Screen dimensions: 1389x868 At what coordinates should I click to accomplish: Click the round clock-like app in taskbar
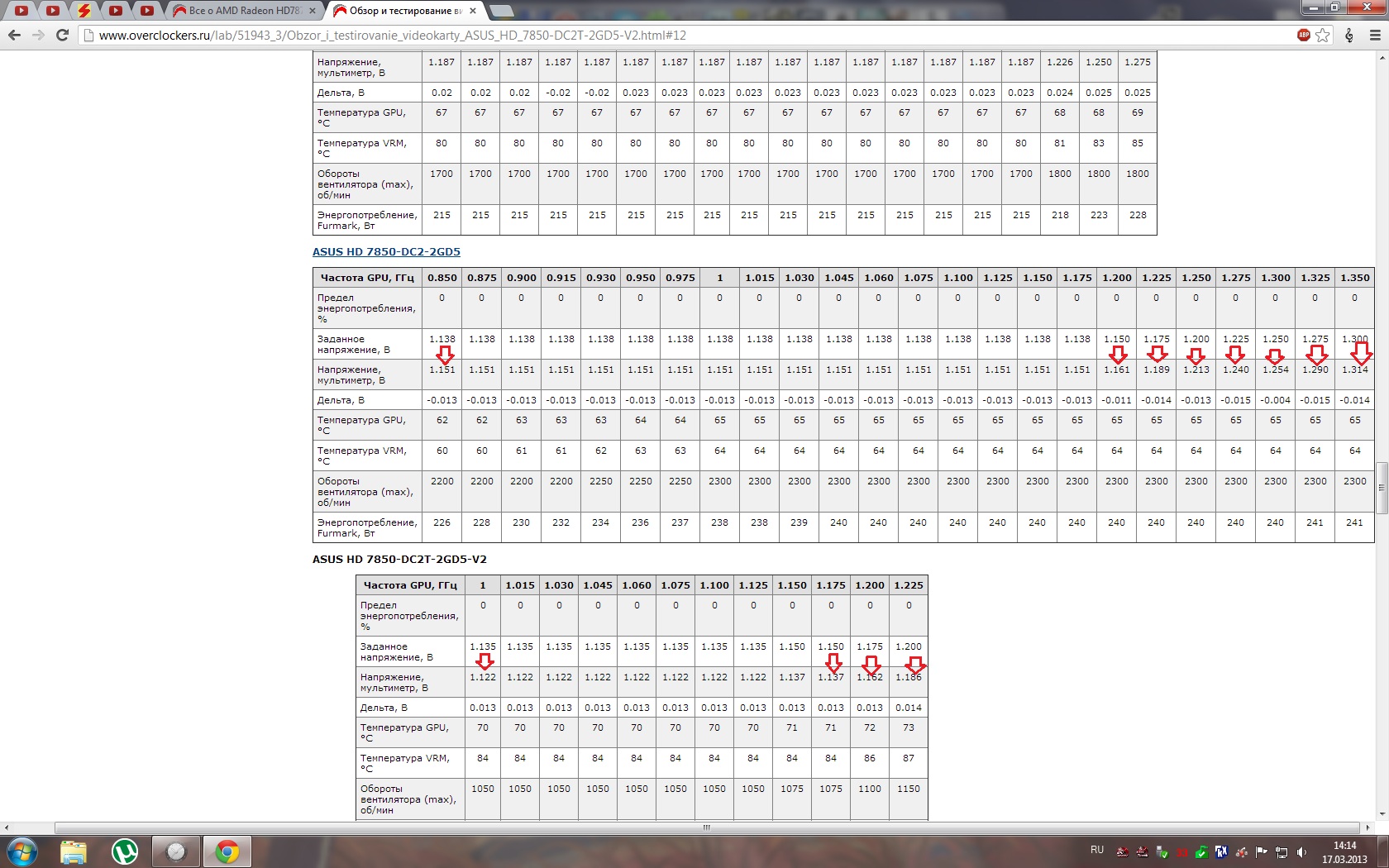coord(176,851)
